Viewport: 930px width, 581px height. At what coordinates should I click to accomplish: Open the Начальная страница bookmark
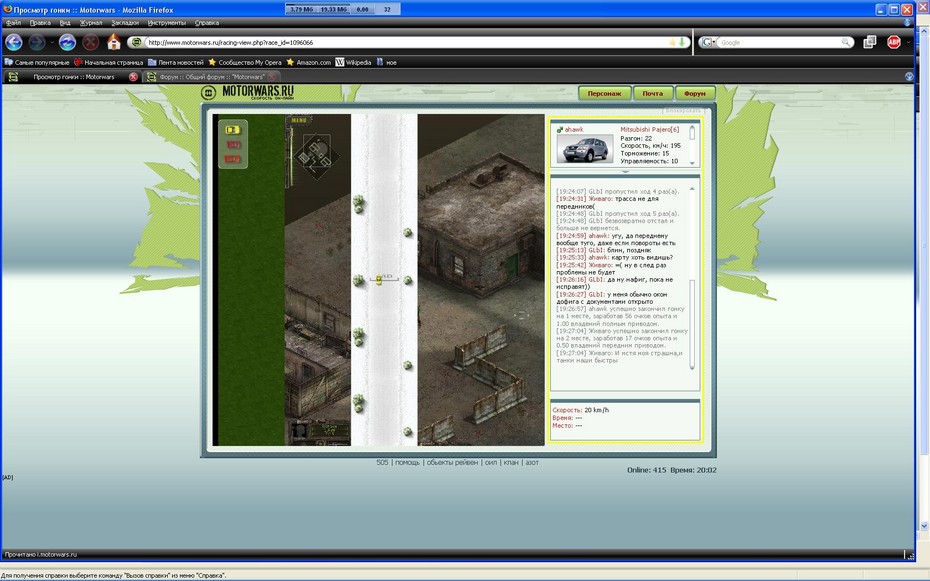click(x=109, y=62)
